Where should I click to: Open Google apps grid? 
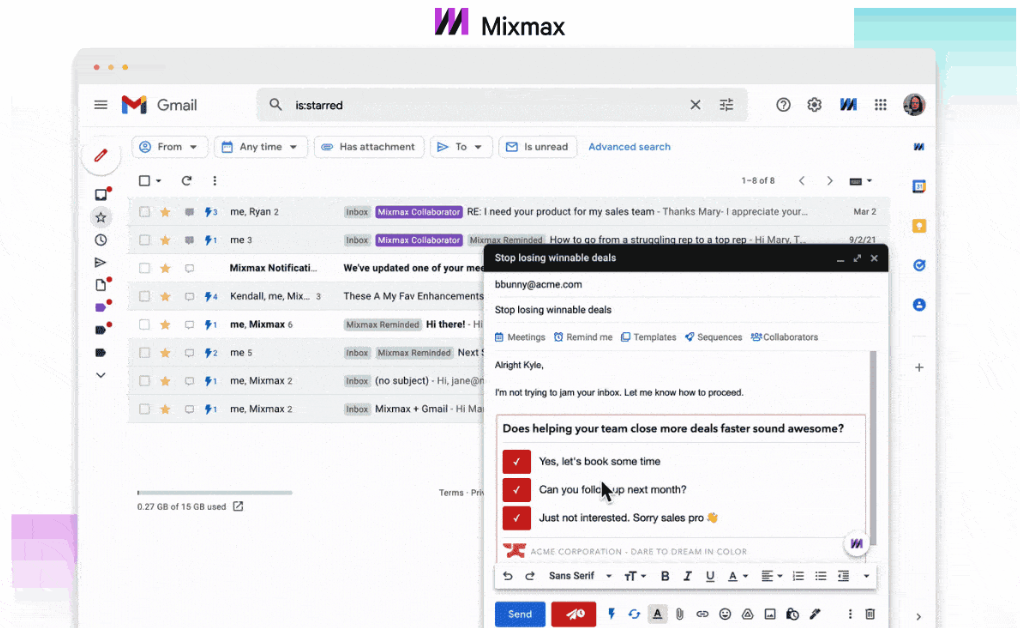[x=881, y=105]
